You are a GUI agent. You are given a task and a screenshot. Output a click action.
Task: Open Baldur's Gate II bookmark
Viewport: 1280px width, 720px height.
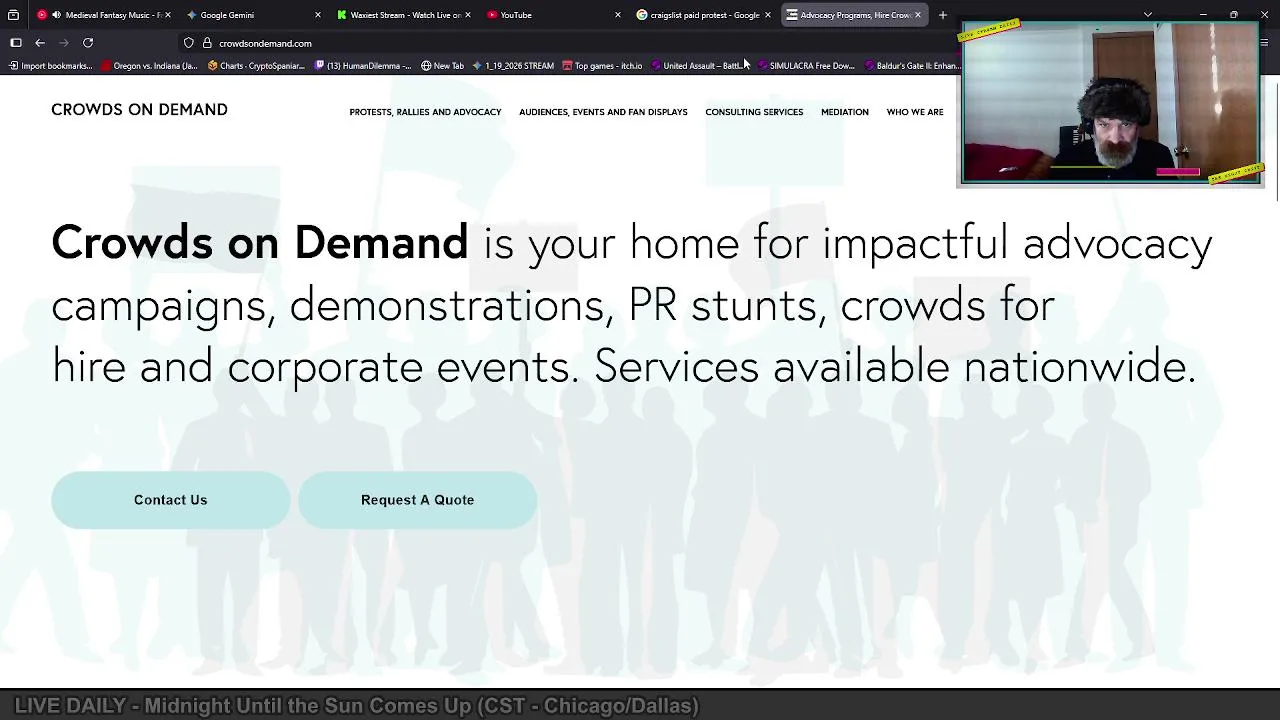(x=911, y=66)
